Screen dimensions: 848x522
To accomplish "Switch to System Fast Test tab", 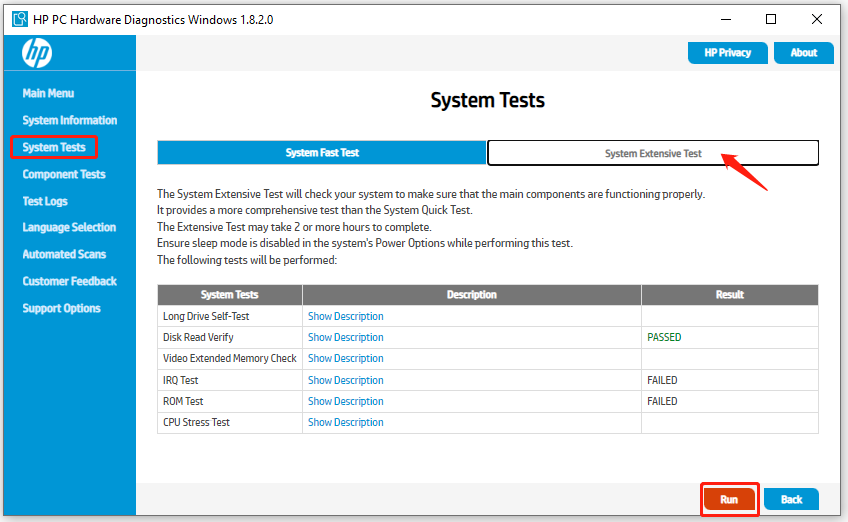I will point(322,153).
